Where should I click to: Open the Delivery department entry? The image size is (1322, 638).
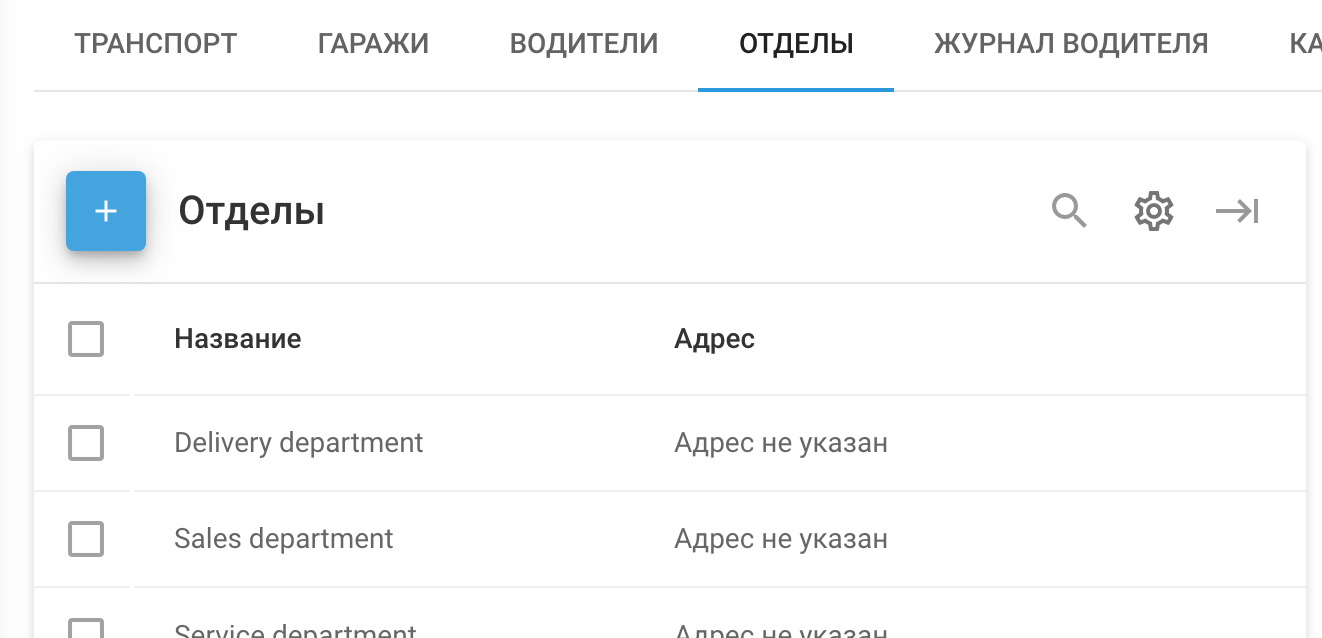tap(298, 443)
